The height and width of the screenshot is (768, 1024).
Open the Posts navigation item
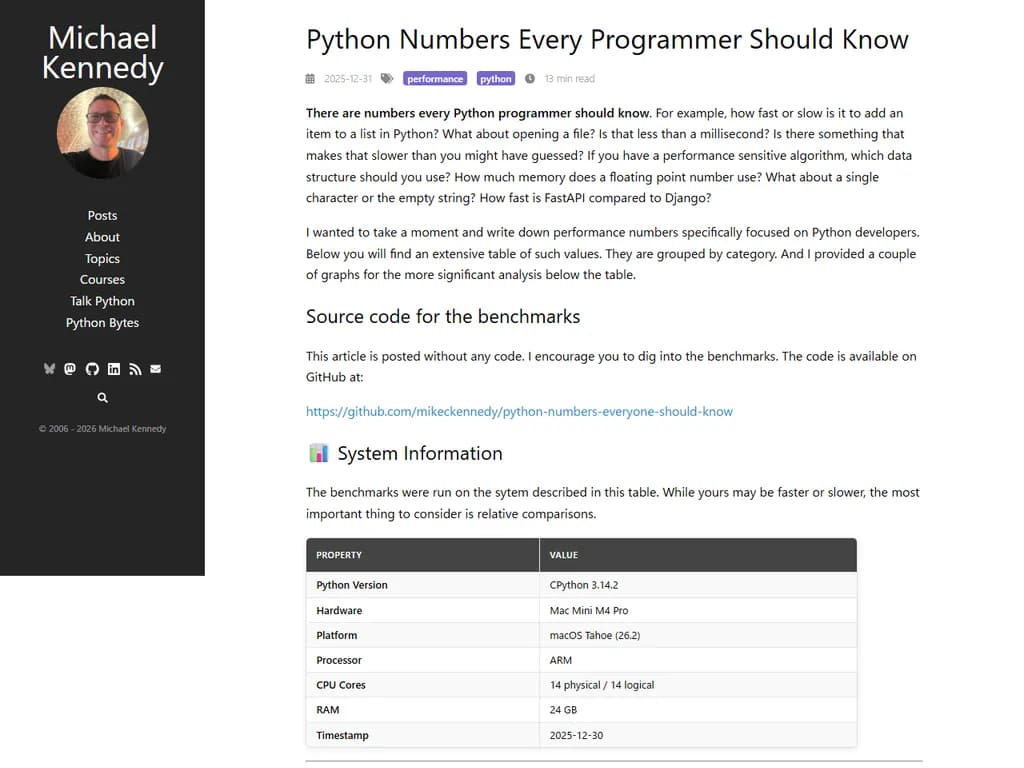point(102,215)
